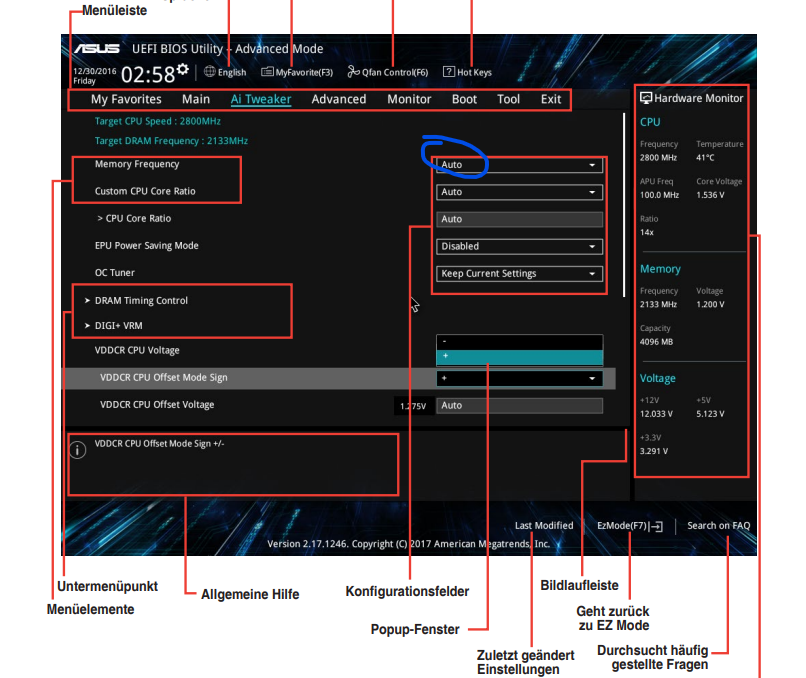Click the 1.536 V core voltage value

click(710, 195)
